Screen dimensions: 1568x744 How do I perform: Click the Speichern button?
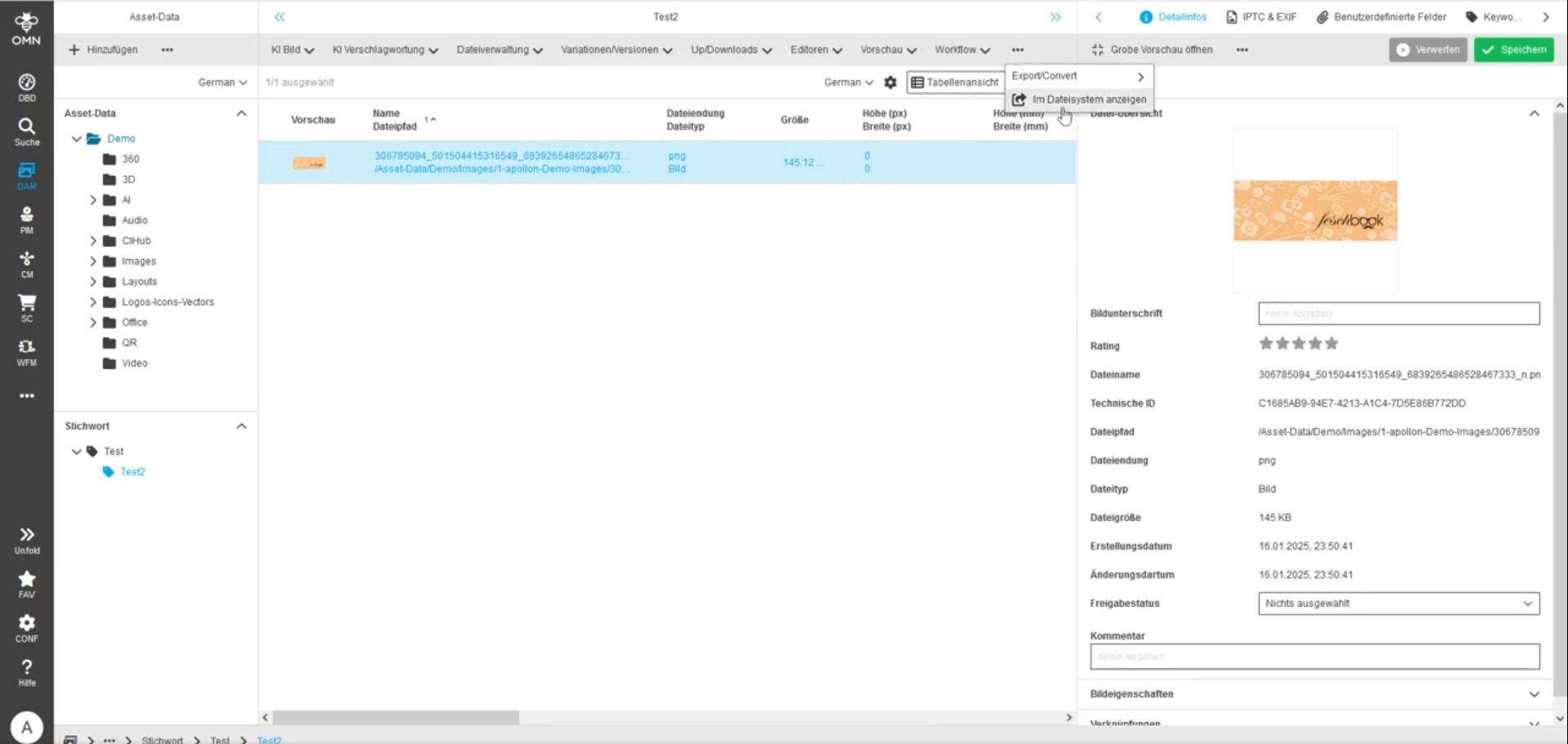1514,50
